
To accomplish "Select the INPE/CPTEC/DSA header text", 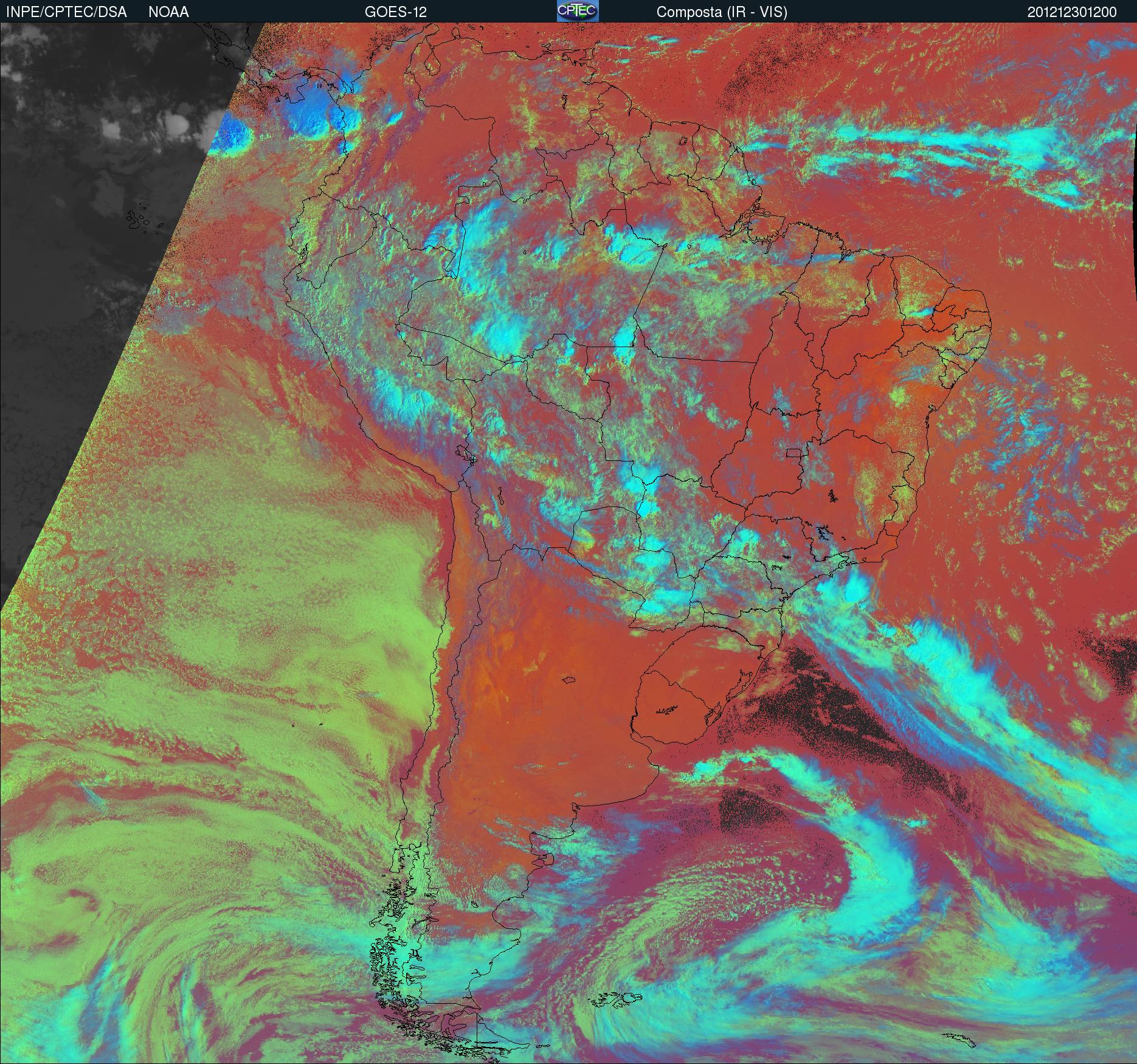I will point(66,12).
